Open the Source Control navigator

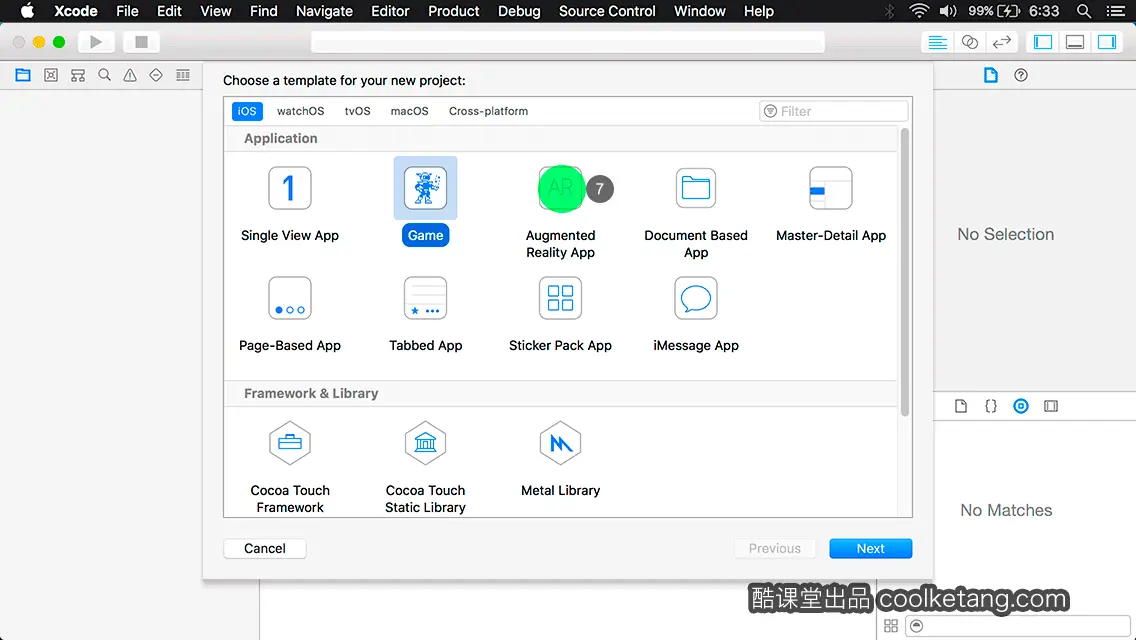[x=51, y=75]
